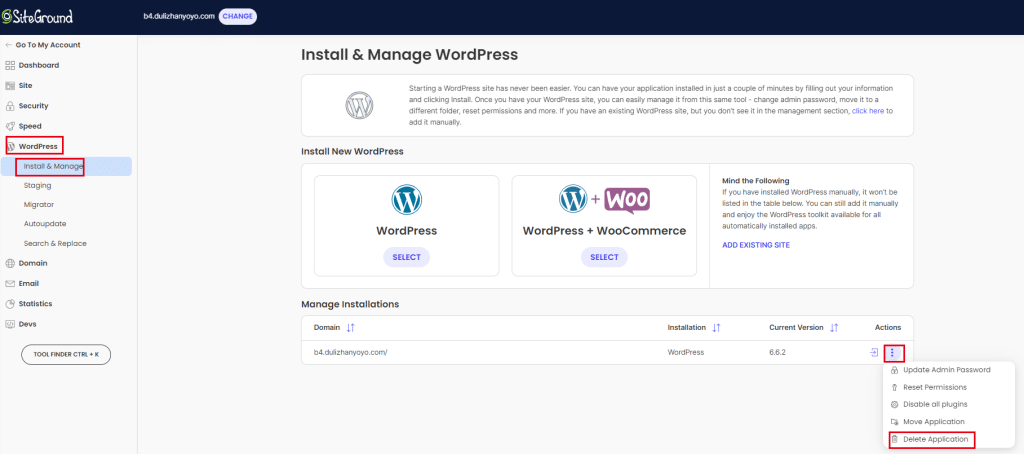The height and width of the screenshot is (454, 1024).
Task: Click the Install & Manage WordPress heading
Action: (409, 54)
